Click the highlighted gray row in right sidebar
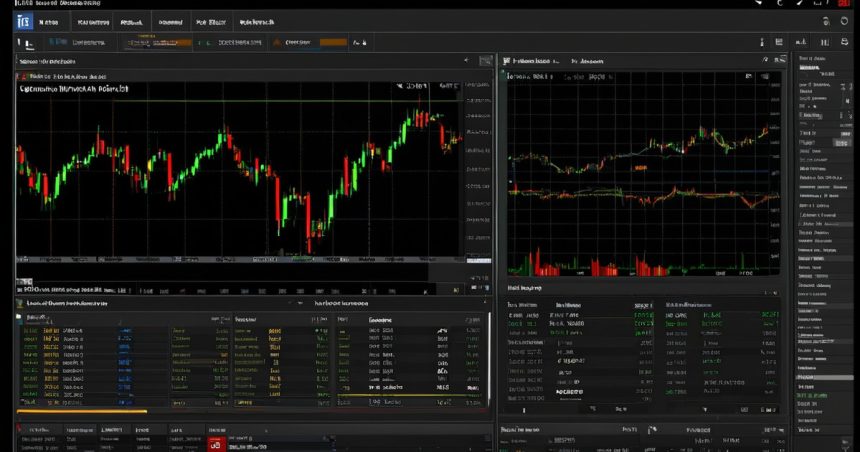This screenshot has height=452, width=860. point(824,378)
